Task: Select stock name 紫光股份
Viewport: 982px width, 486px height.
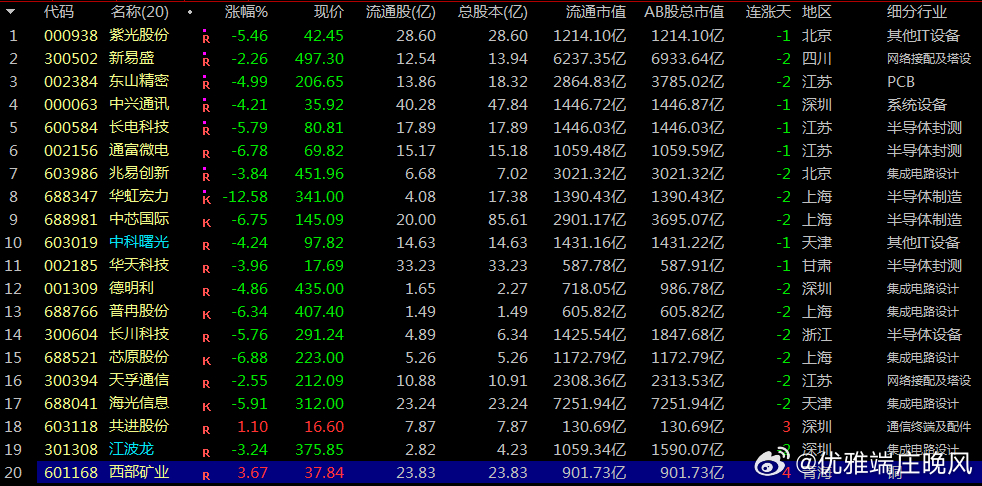Action: coord(139,35)
